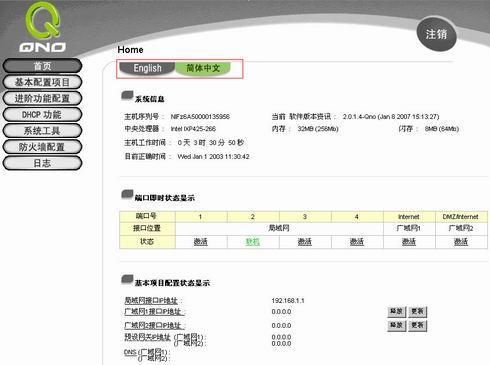Screen dimensions: 490x365
Task: Open 系统工具 in the sidebar
Action: pos(42,131)
